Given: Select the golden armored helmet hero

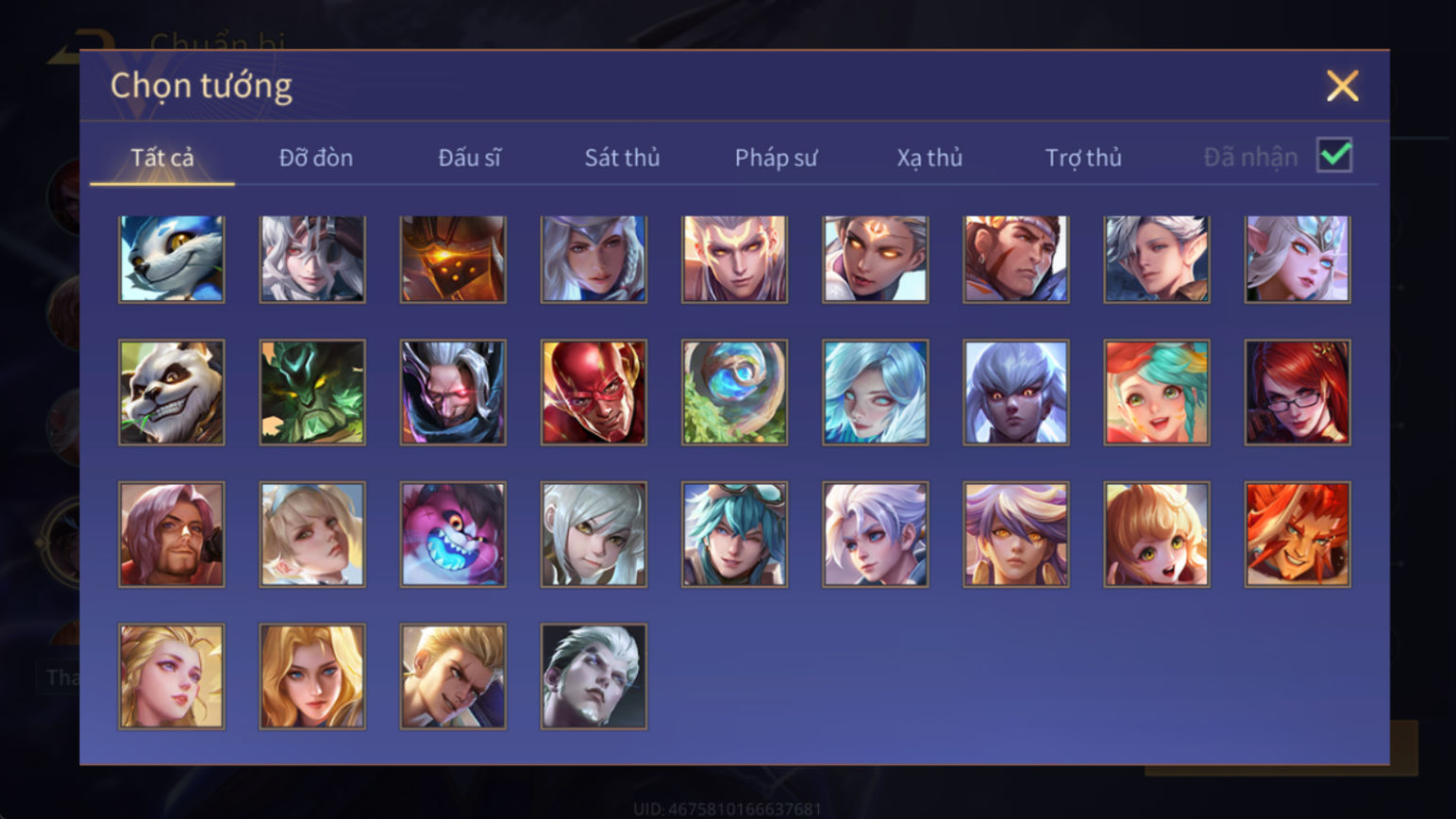Looking at the screenshot, I should coord(453,259).
